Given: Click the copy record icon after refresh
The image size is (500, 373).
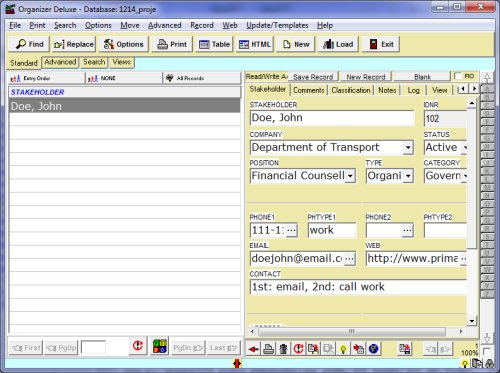Looking at the screenshot, I should coord(313,349).
